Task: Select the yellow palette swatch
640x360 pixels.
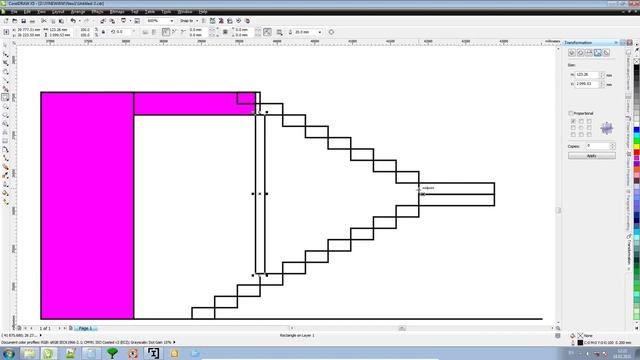Action: click(636, 147)
